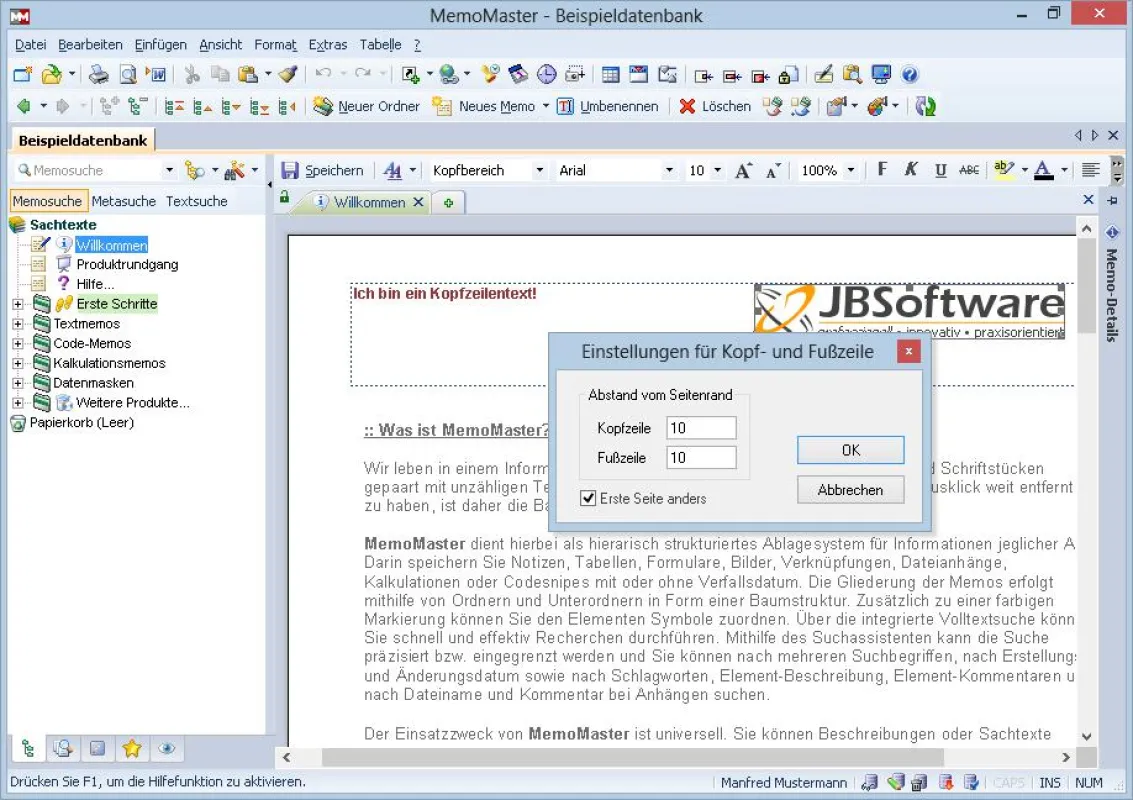The width and height of the screenshot is (1133, 800).
Task: Click Neuer Ordner toolbar button
Action: click(367, 106)
